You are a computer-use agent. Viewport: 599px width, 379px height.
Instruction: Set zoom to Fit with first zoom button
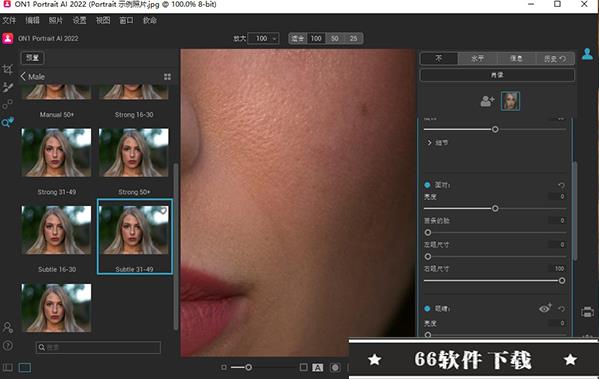pyautogui.click(x=298, y=38)
